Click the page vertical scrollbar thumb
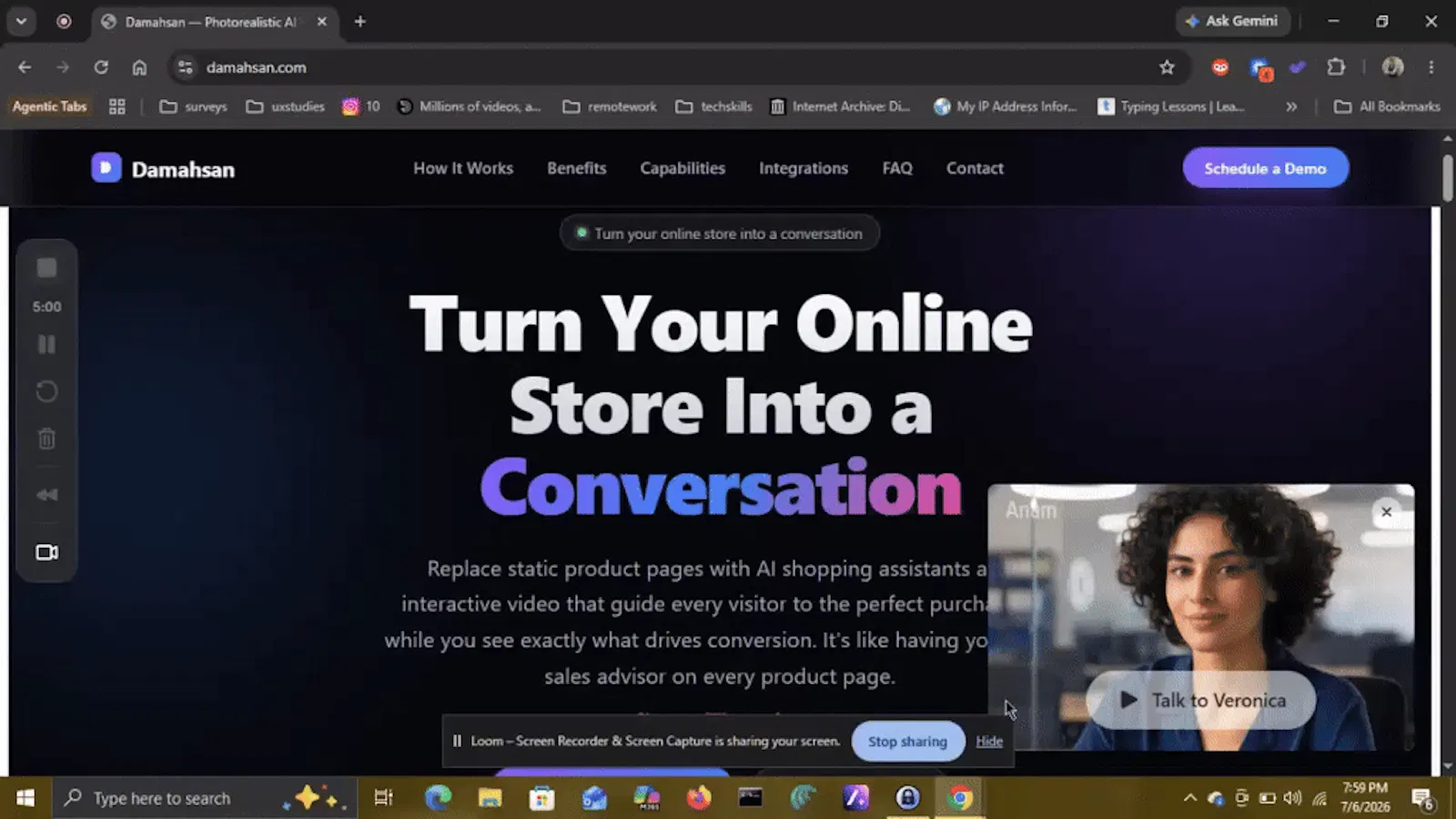Viewport: 1456px width, 819px height. (x=1448, y=177)
